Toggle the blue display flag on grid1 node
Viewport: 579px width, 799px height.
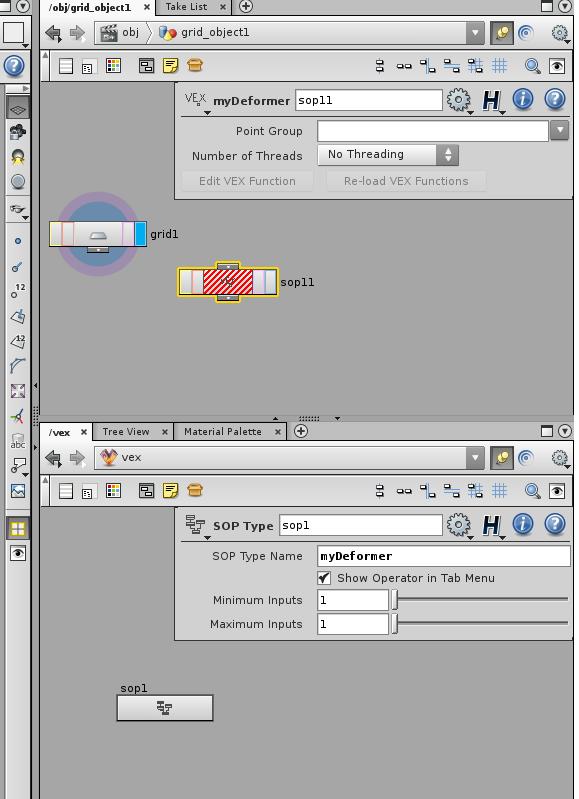(x=141, y=234)
